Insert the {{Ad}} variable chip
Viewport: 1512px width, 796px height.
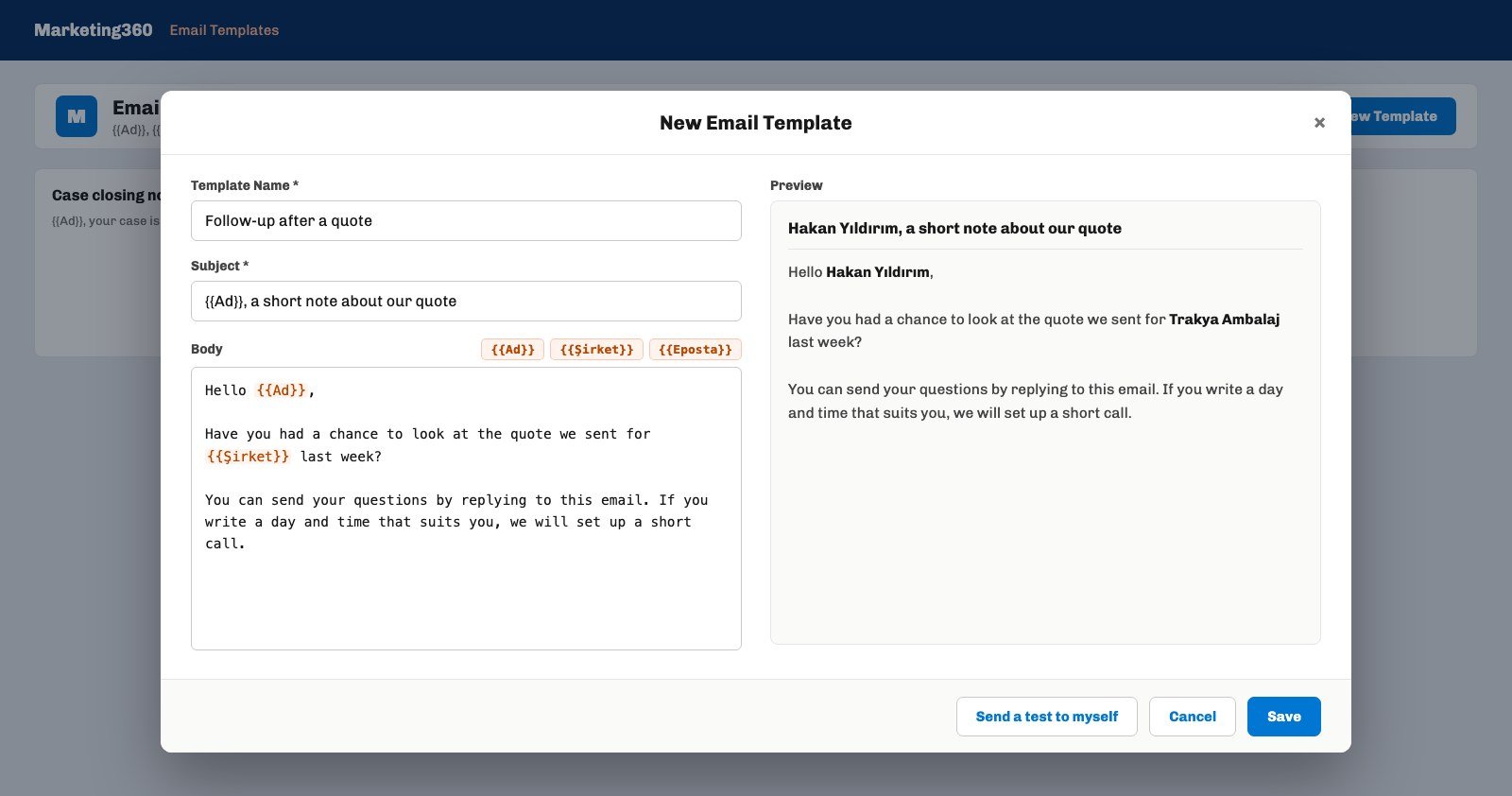tap(512, 350)
